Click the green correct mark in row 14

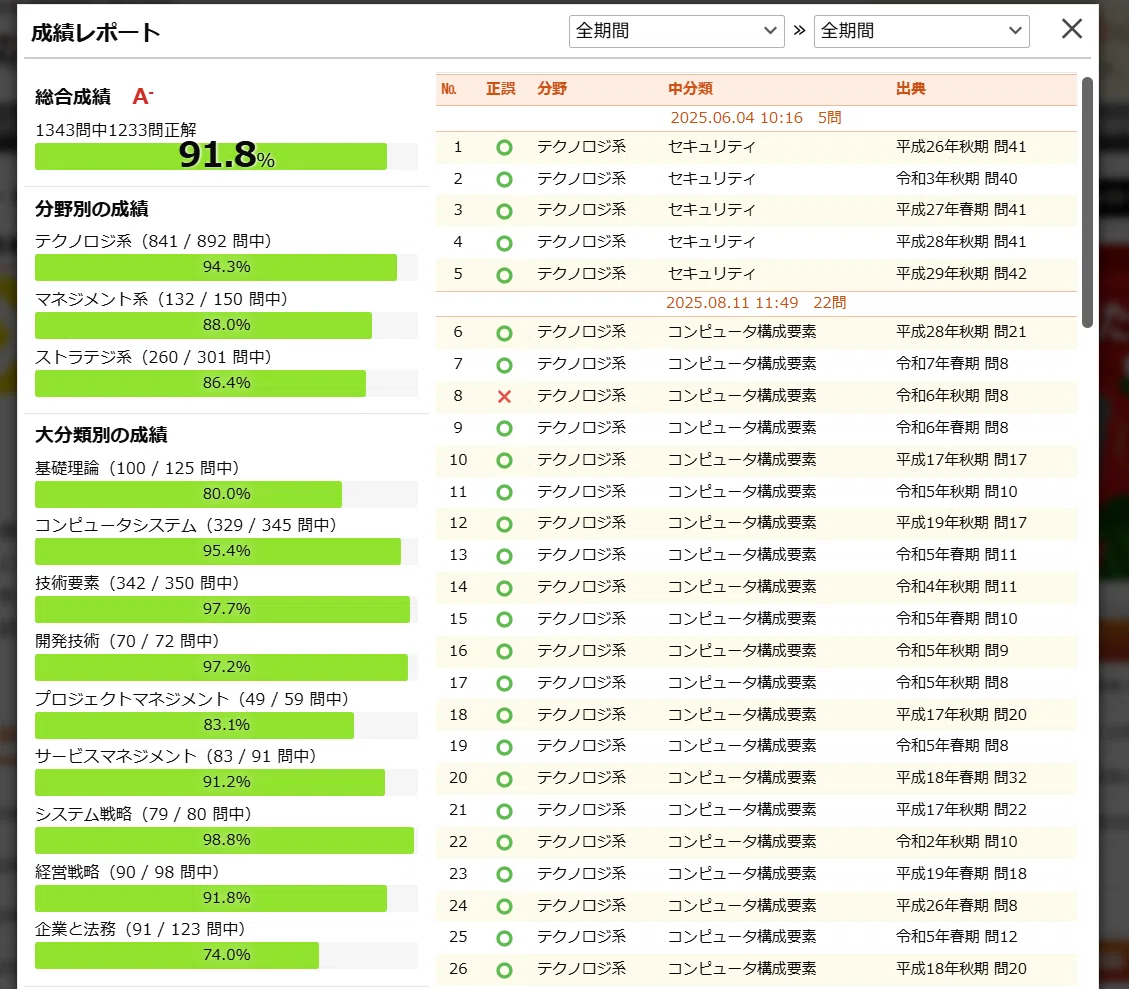point(504,588)
